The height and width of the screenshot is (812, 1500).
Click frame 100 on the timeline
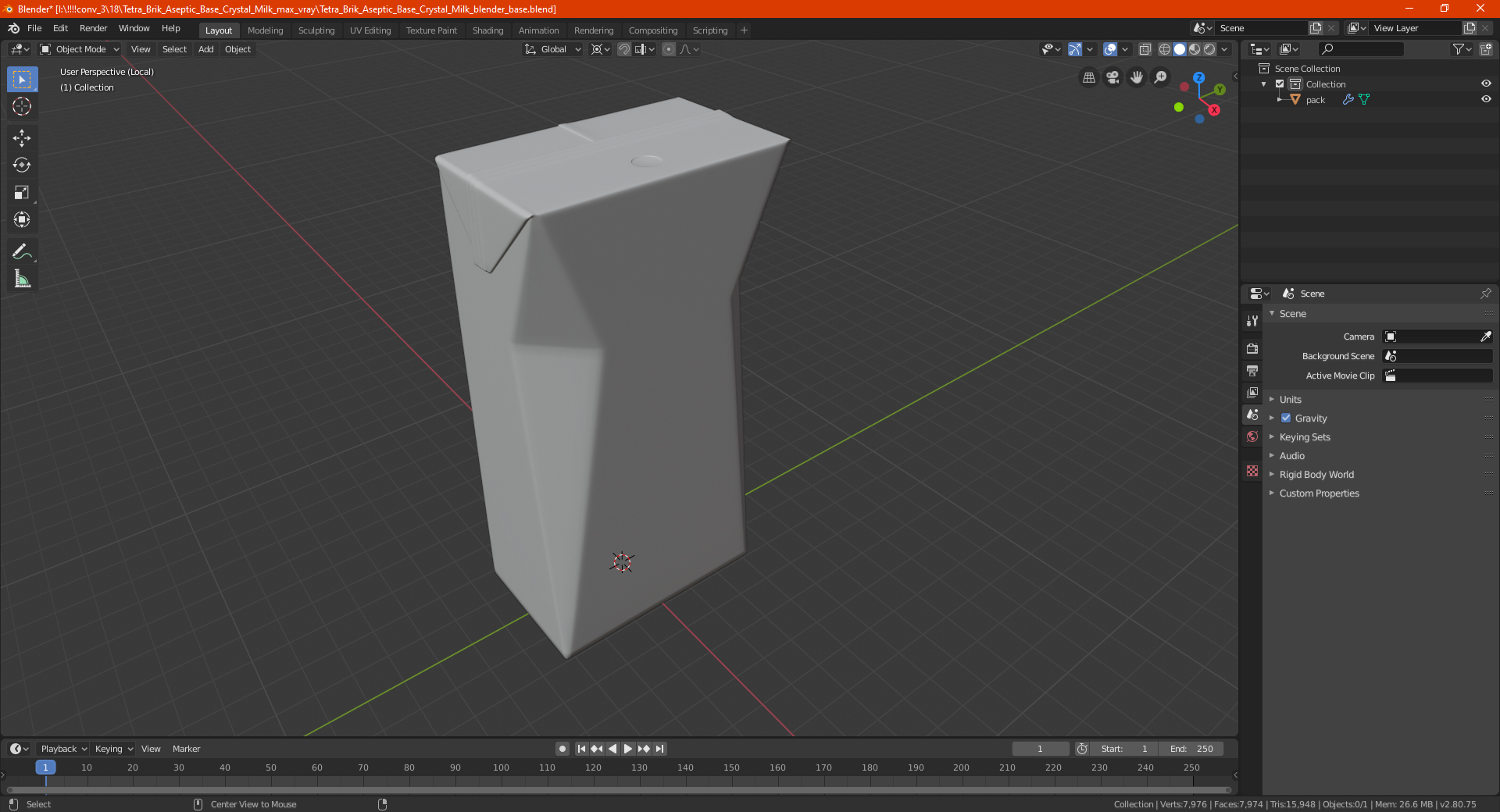(501, 767)
